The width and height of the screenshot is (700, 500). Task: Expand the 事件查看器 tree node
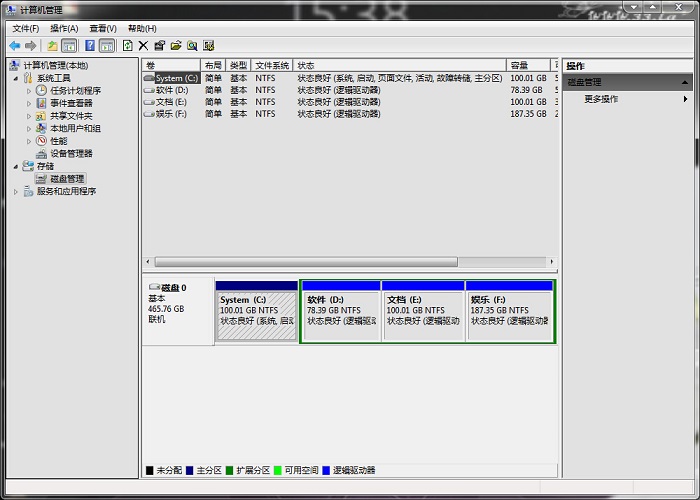click(x=29, y=103)
